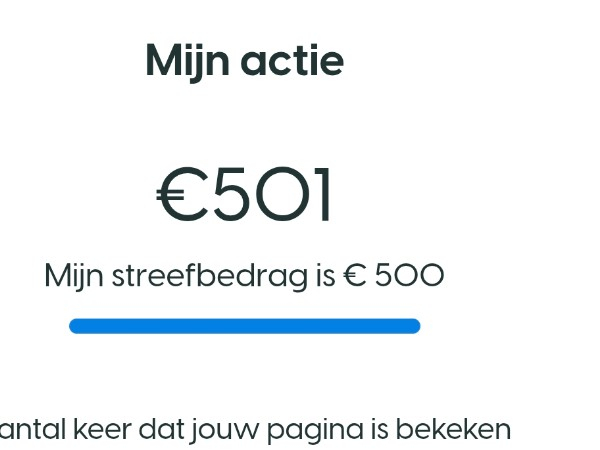The height and width of the screenshot is (450, 600).
Task: Select the €501 raised amount
Action: click(x=245, y=196)
